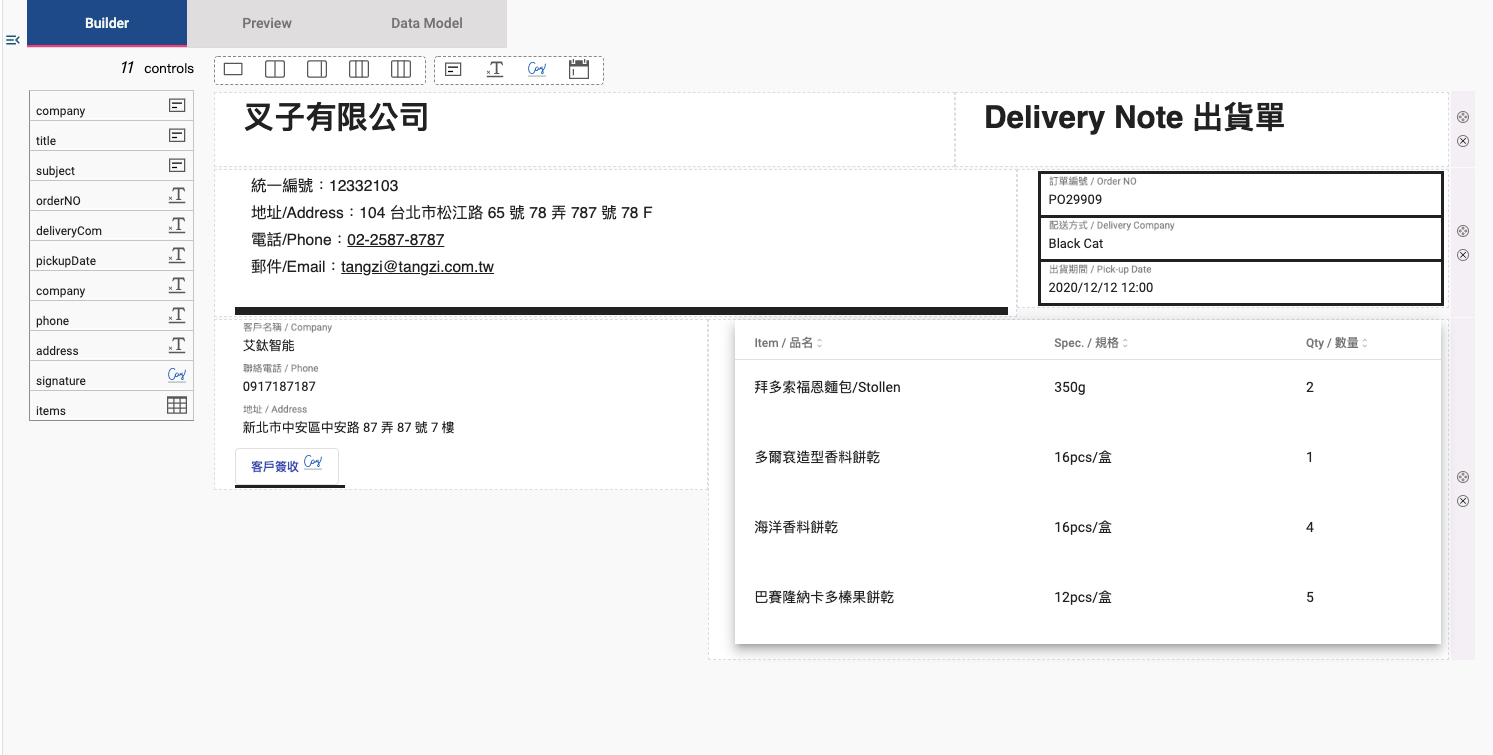Click the 350g spec cell
Image resolution: width=1493 pixels, height=755 pixels.
pos(1069,387)
